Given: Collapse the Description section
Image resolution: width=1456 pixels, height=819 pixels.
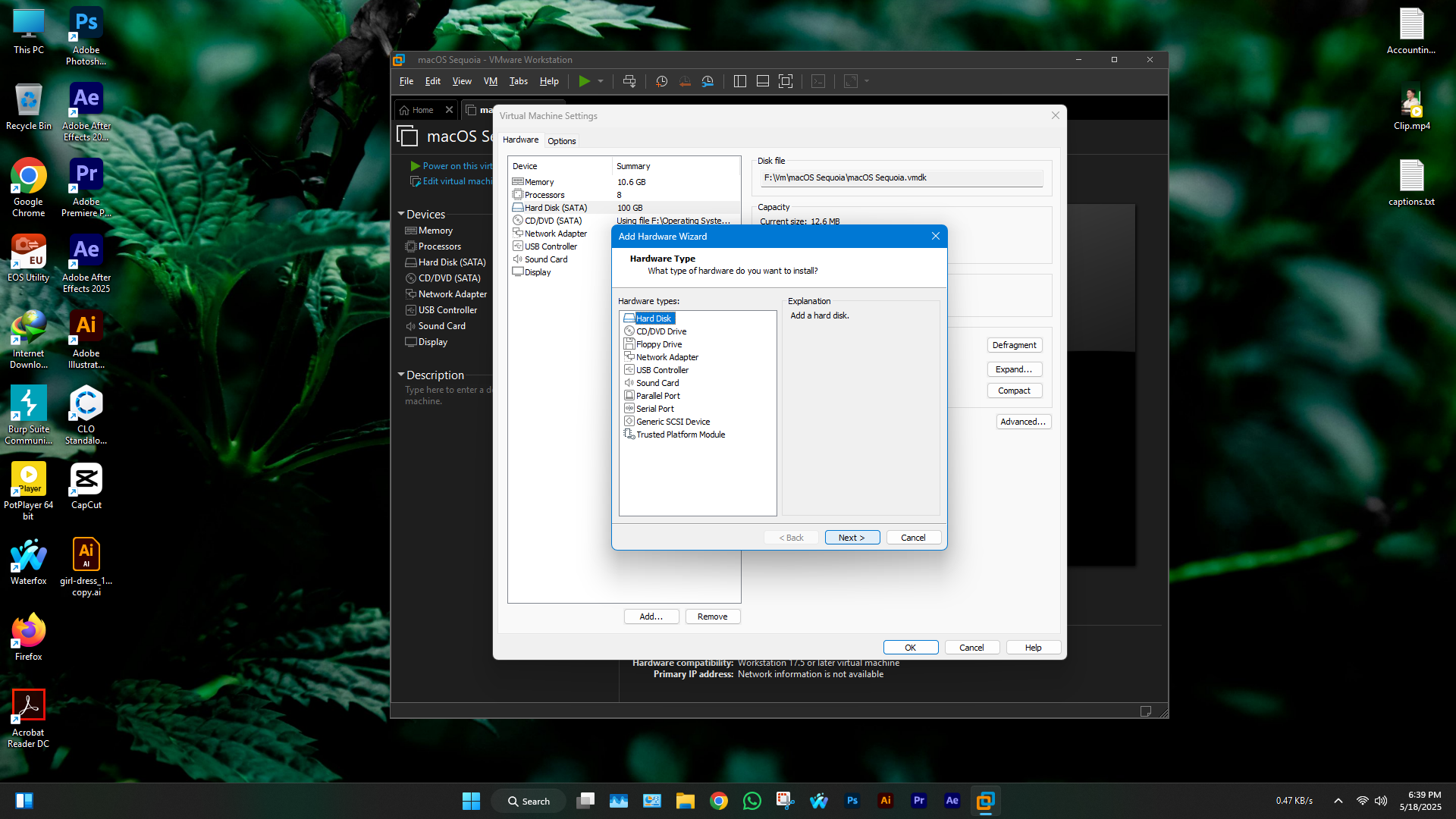Looking at the screenshot, I should (x=401, y=375).
